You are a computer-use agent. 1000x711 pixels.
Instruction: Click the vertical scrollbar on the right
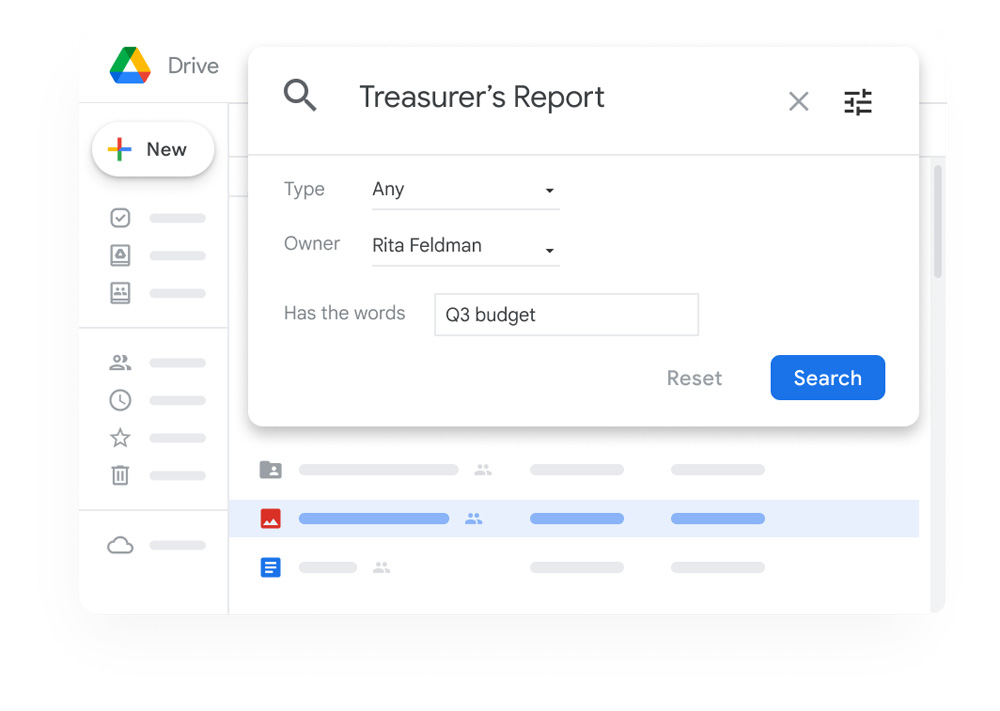(x=937, y=222)
